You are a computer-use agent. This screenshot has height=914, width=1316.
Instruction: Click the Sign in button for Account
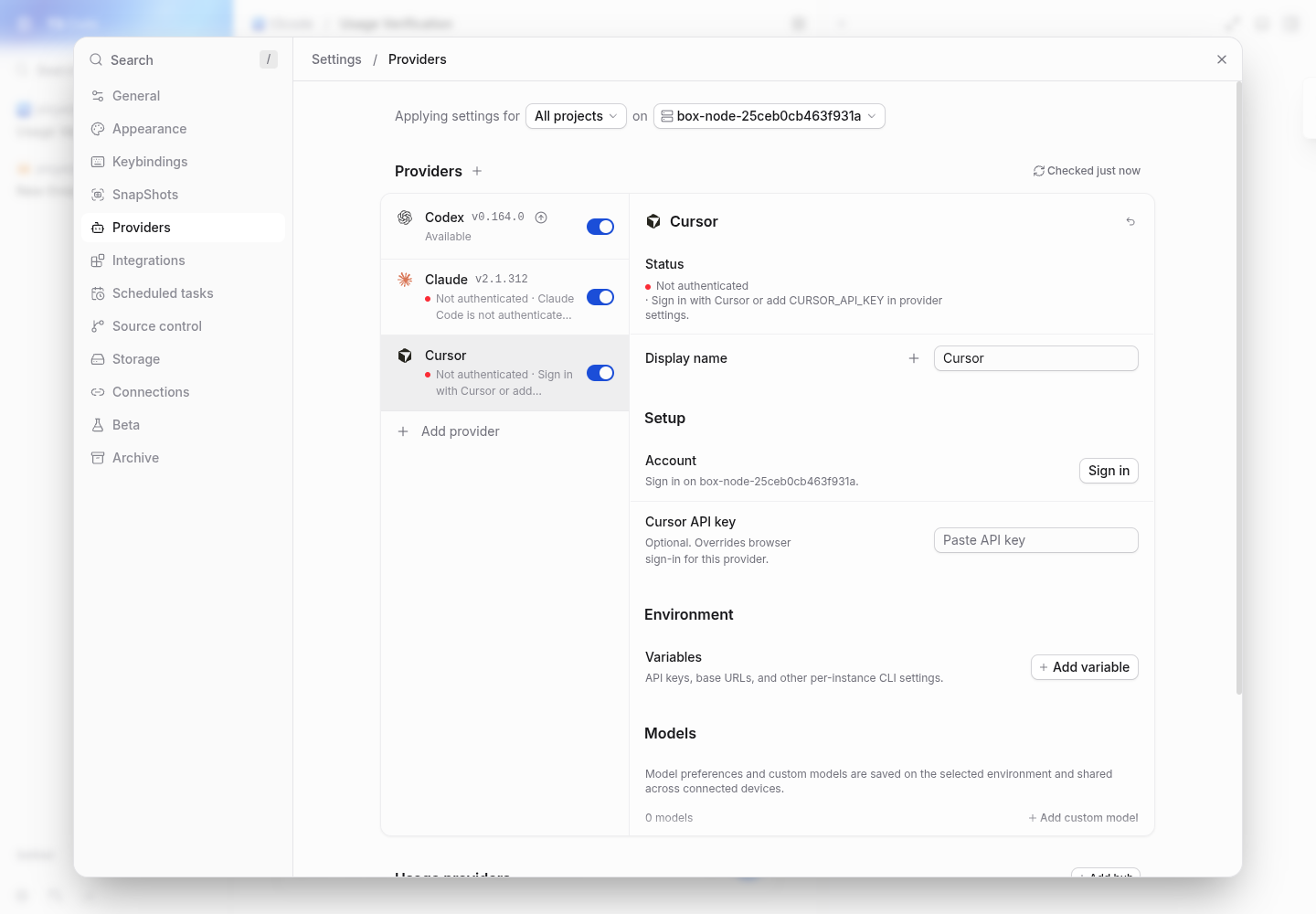pyautogui.click(x=1109, y=471)
